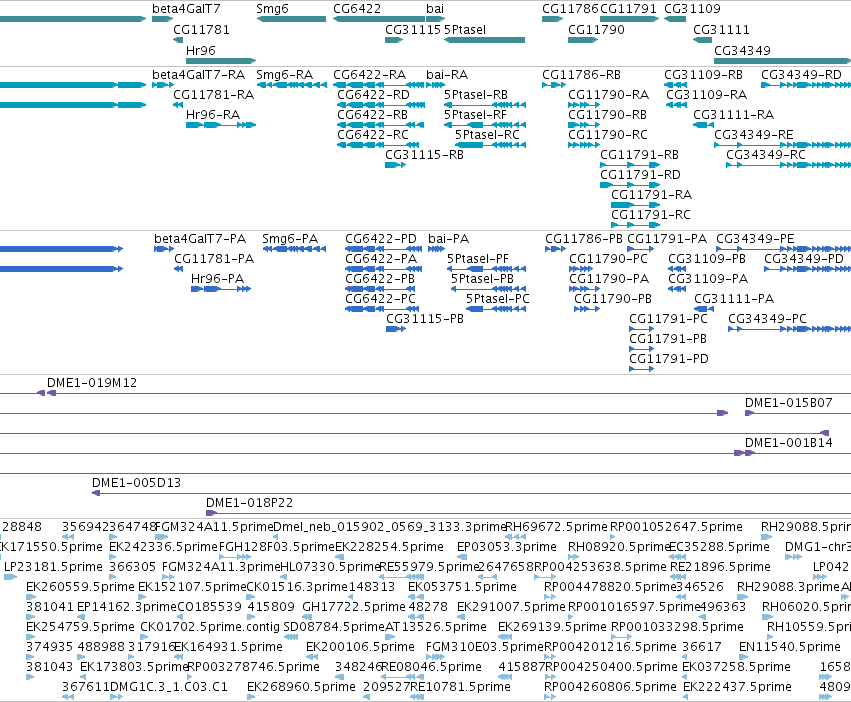The width and height of the screenshot is (851, 702).
Task: Click the 5PtaseI gene label
Action: click(x=465, y=29)
